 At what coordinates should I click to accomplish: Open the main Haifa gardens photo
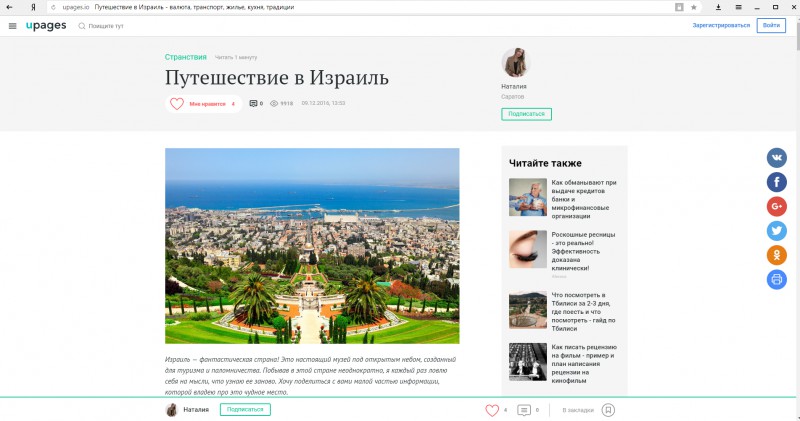(x=312, y=245)
